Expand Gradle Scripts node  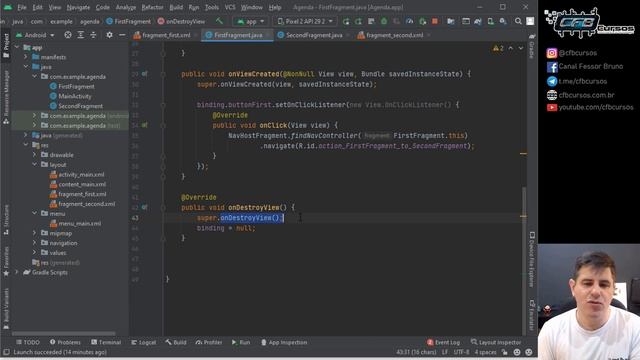click(17, 272)
